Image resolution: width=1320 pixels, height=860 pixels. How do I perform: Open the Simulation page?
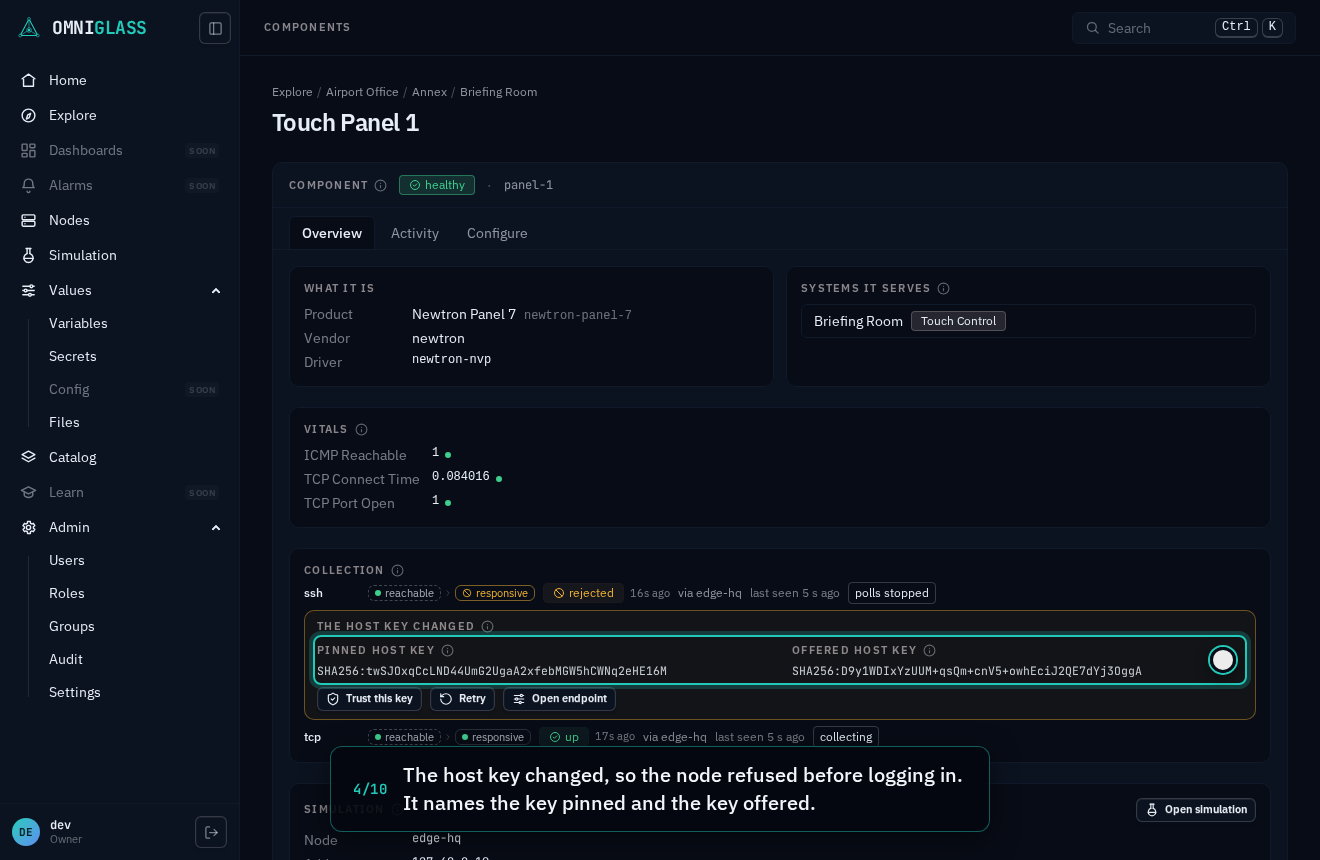[x=120, y=255]
